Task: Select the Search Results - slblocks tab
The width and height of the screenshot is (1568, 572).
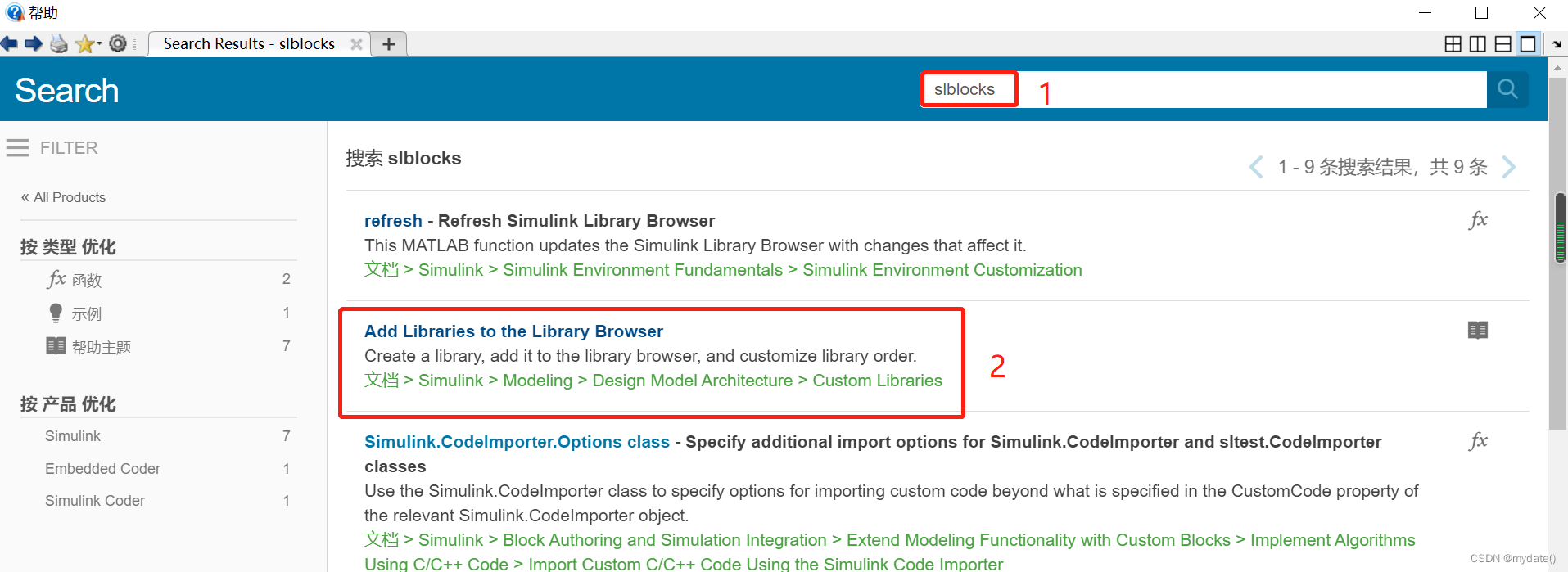Action: [x=249, y=44]
